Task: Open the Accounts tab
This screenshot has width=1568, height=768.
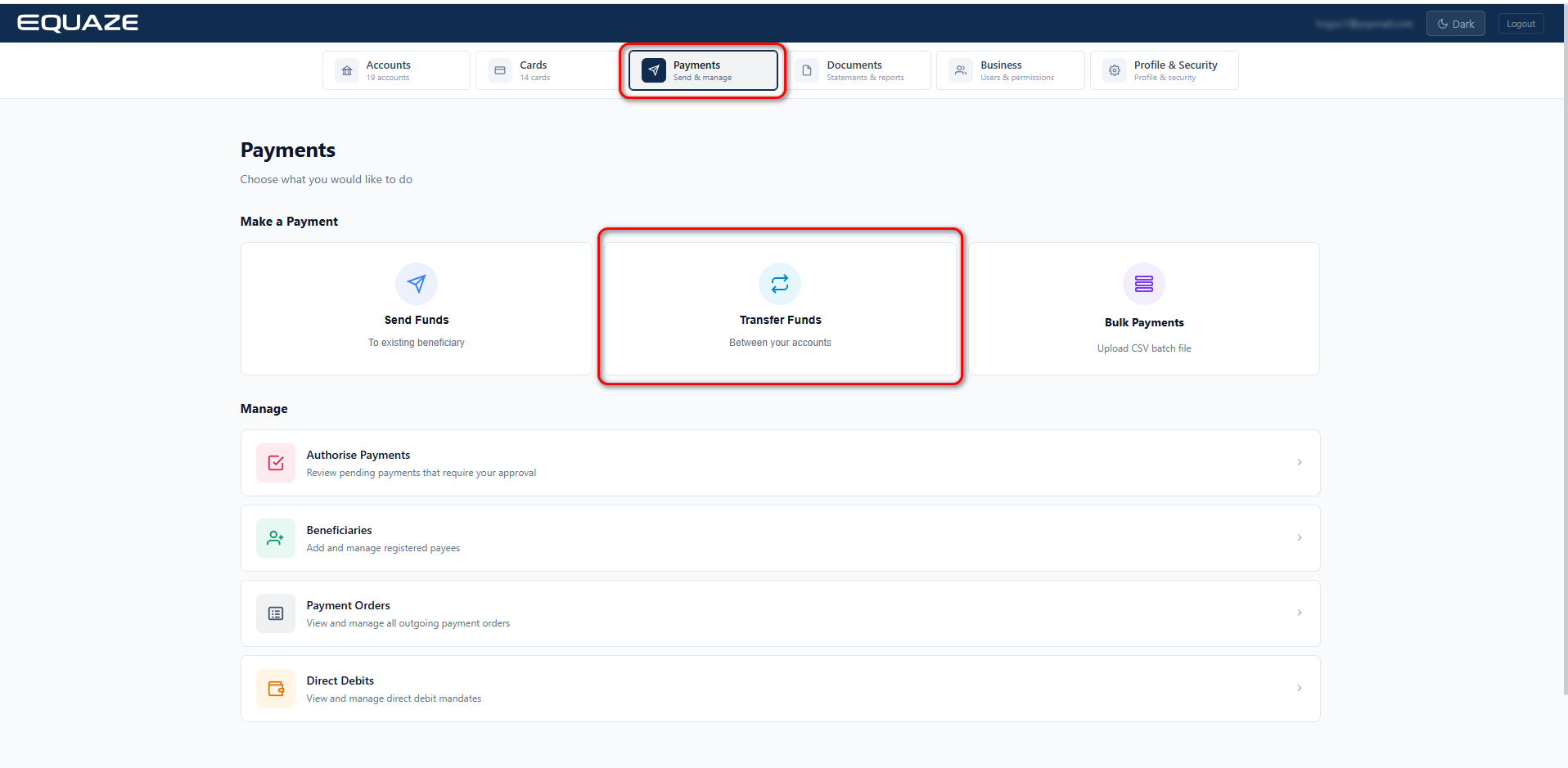Action: 396,70
